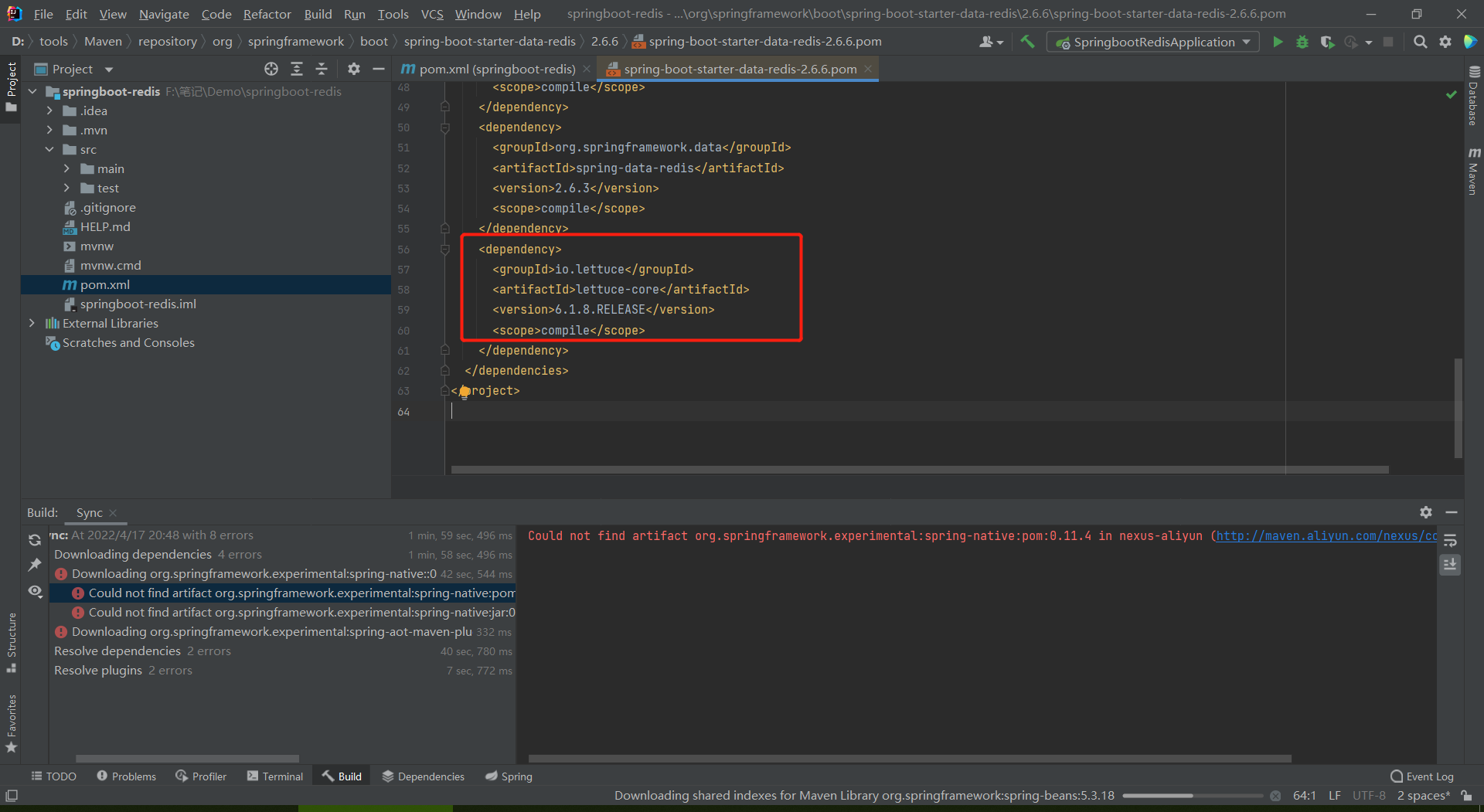
Task: Open IDE settings gear in the top toolbar
Action: (x=1445, y=42)
